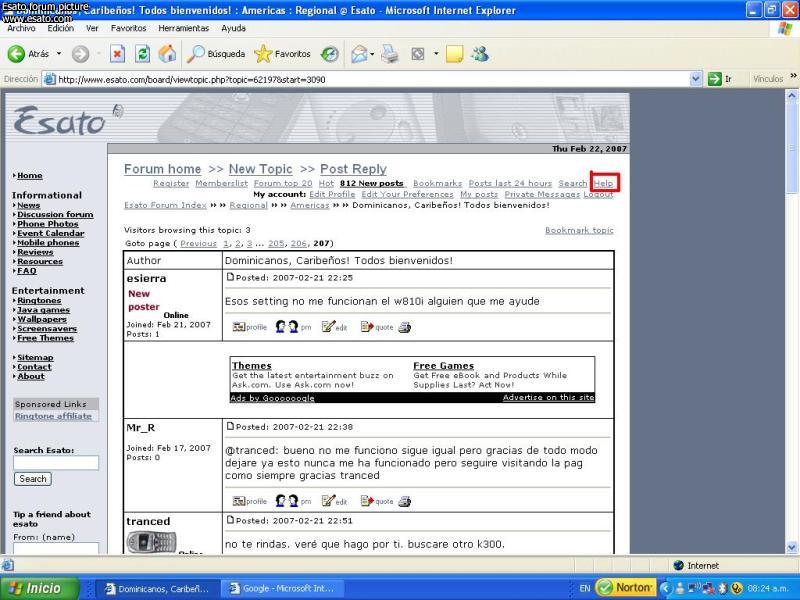Click the yellow note toolbar icon
800x600 pixels.
[x=454, y=54]
